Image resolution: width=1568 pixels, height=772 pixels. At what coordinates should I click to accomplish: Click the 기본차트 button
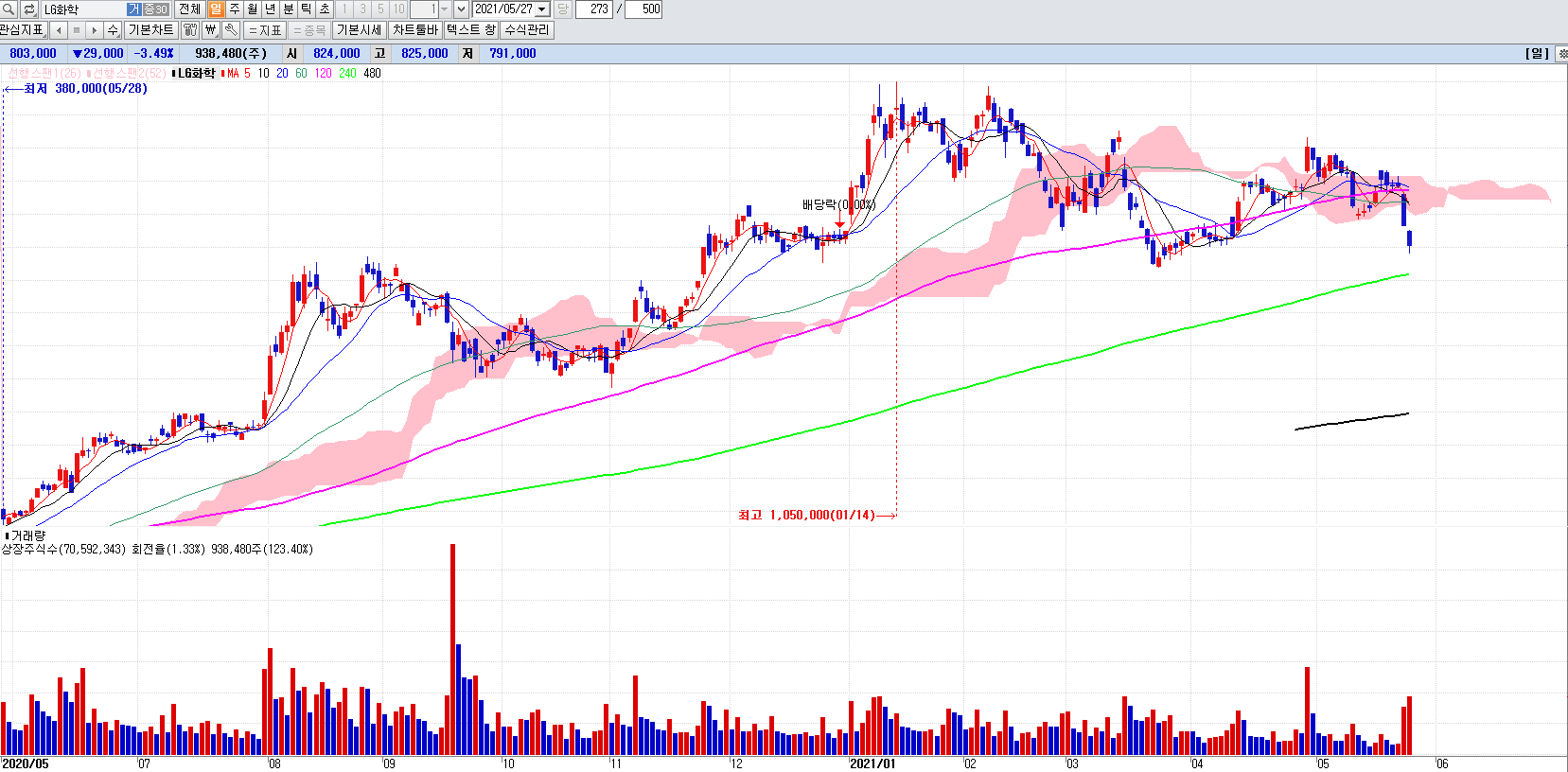coord(150,30)
